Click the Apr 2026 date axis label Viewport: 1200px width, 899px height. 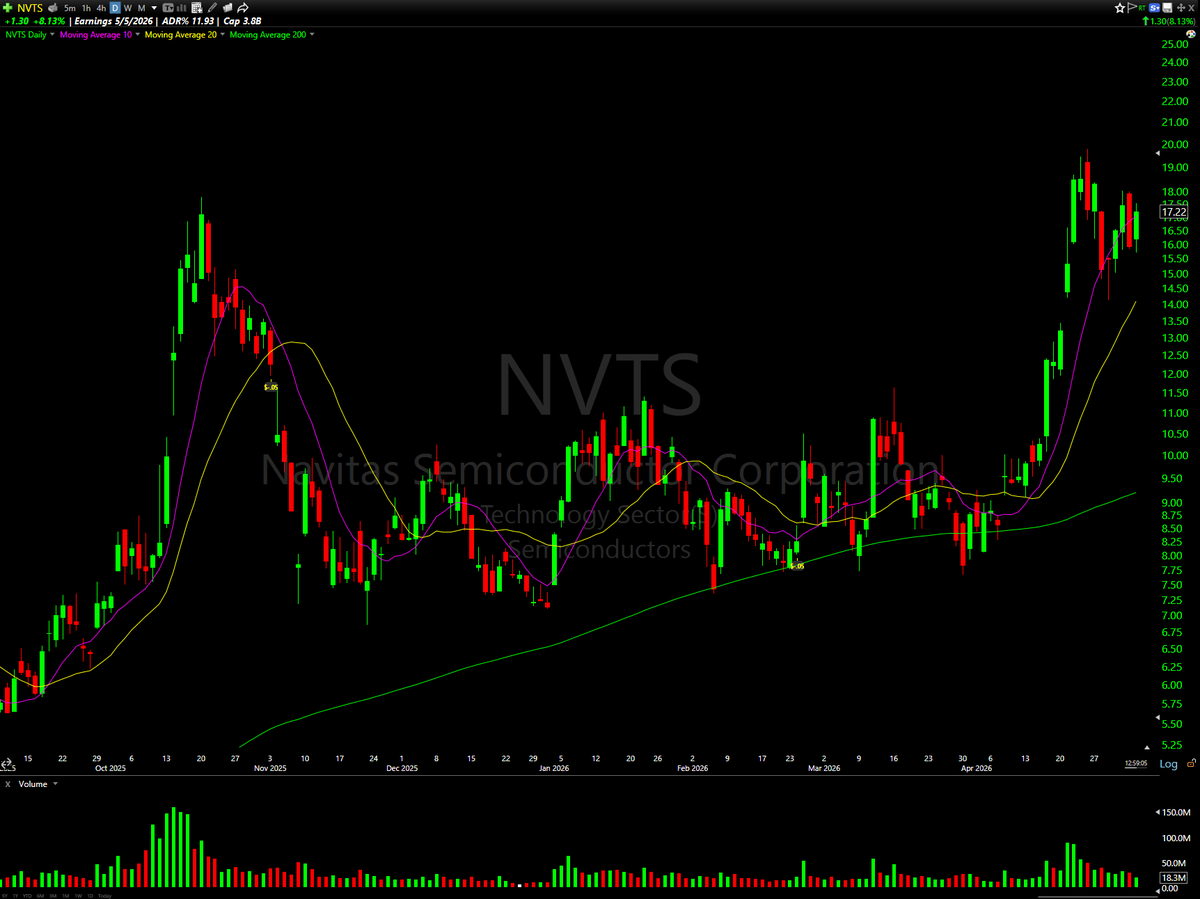976,768
